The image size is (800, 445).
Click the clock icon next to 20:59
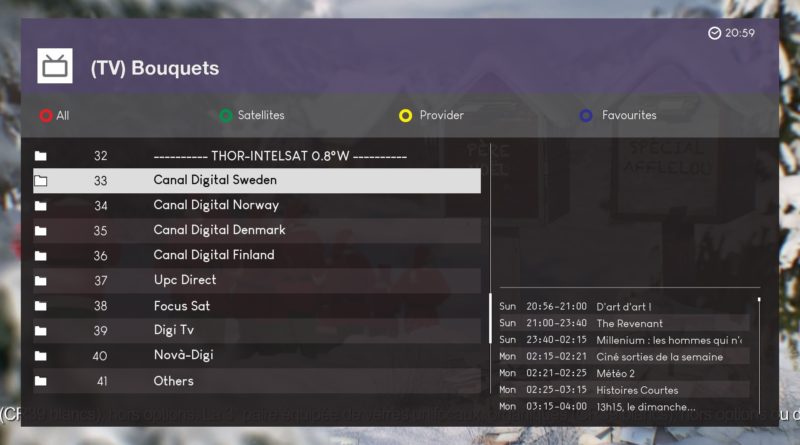[x=714, y=33]
